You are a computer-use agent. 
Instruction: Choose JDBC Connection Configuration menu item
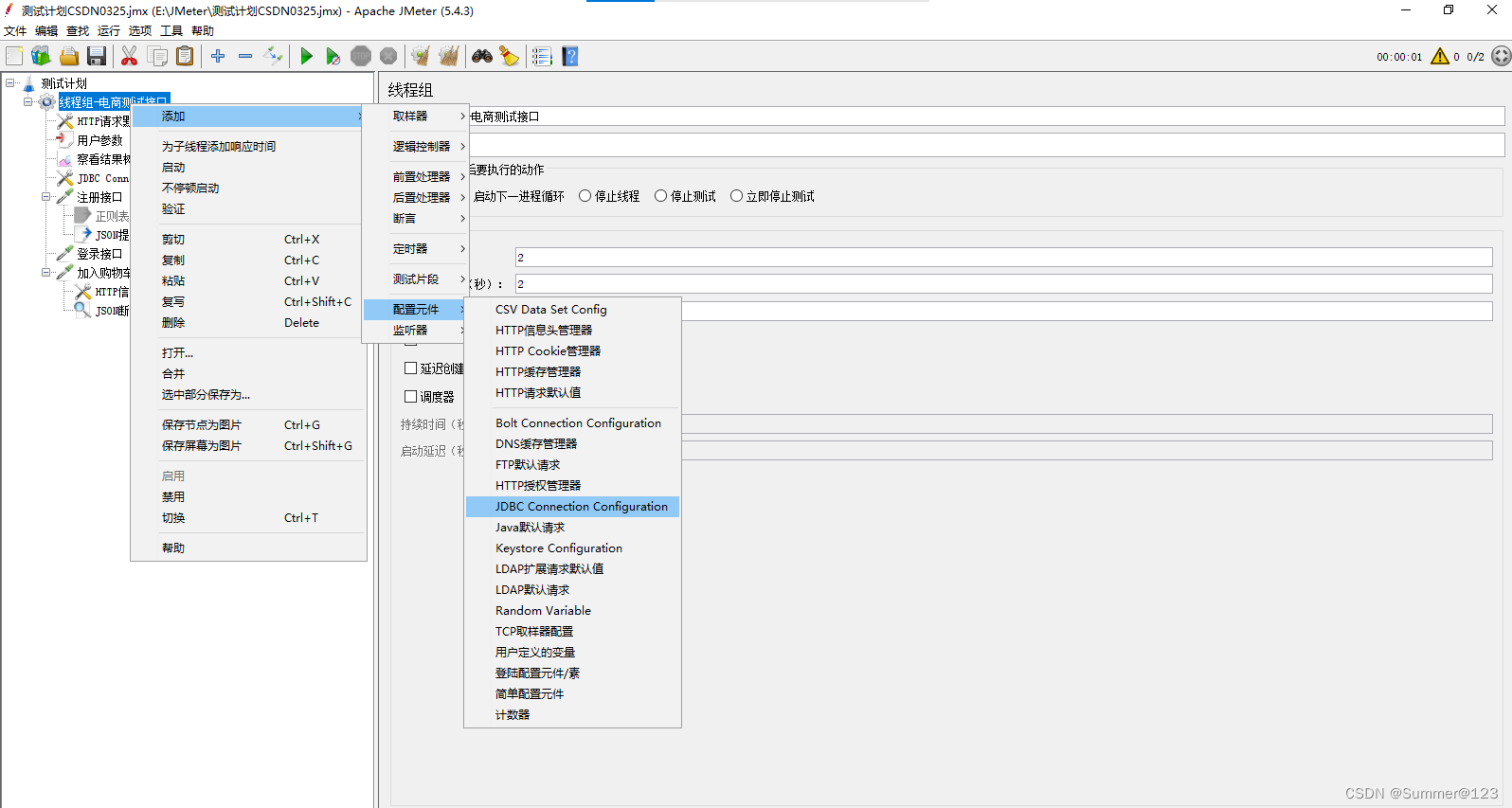tap(572, 507)
